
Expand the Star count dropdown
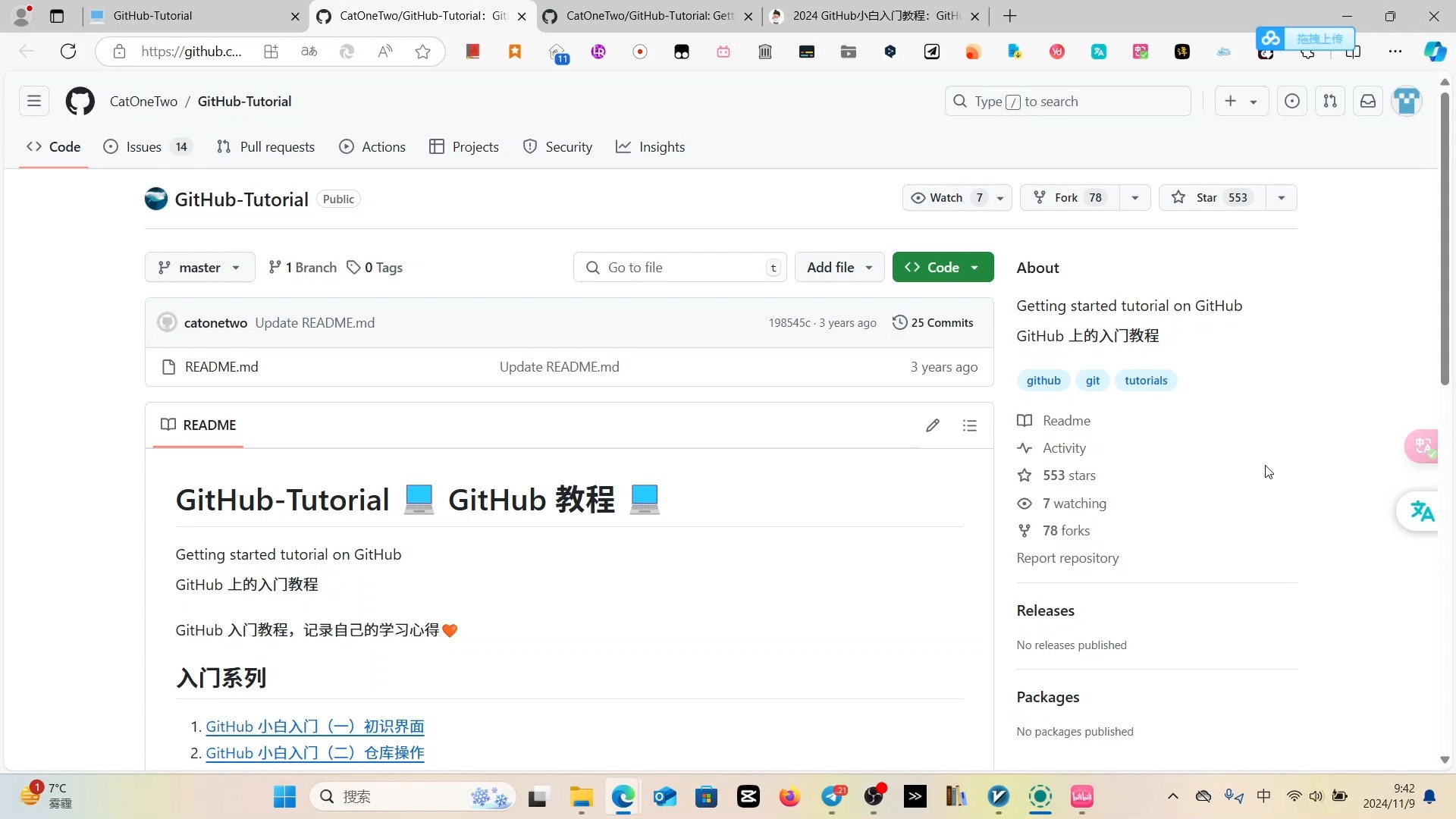(x=1281, y=197)
